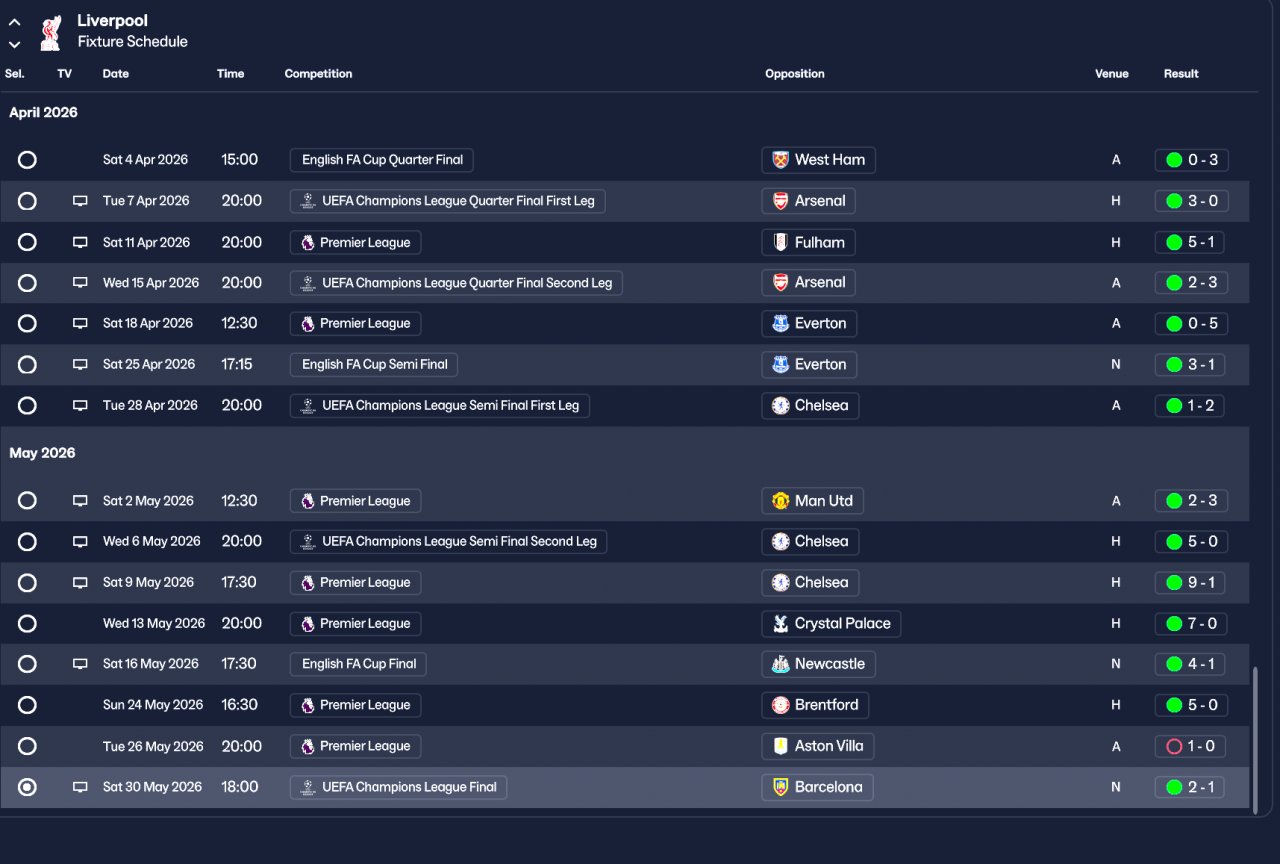
Task: Sort fixtures by the Venue column header
Action: [x=1112, y=74]
